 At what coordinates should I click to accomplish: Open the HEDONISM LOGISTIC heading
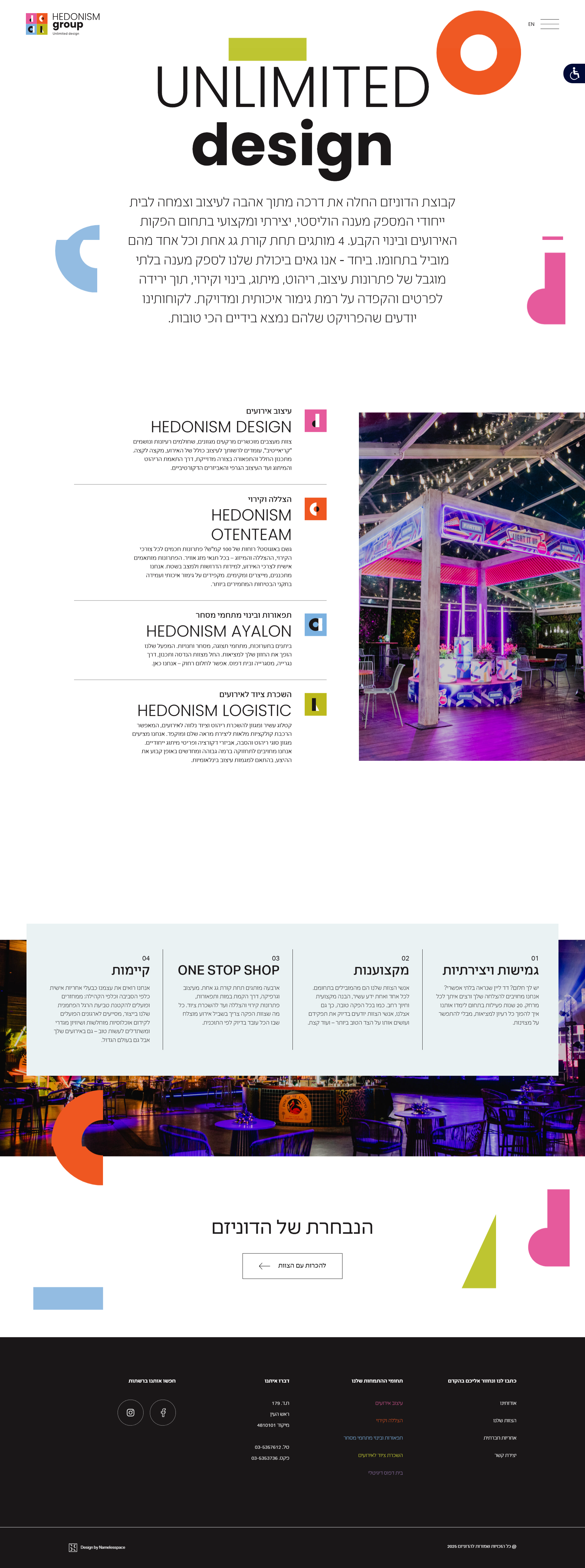[x=214, y=710]
